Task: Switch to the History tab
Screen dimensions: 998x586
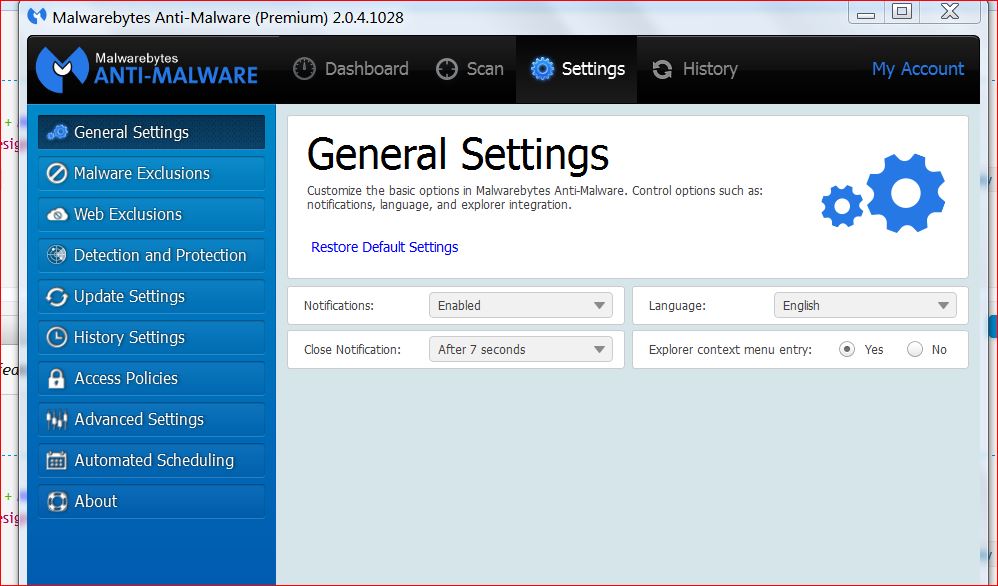Action: click(x=694, y=69)
